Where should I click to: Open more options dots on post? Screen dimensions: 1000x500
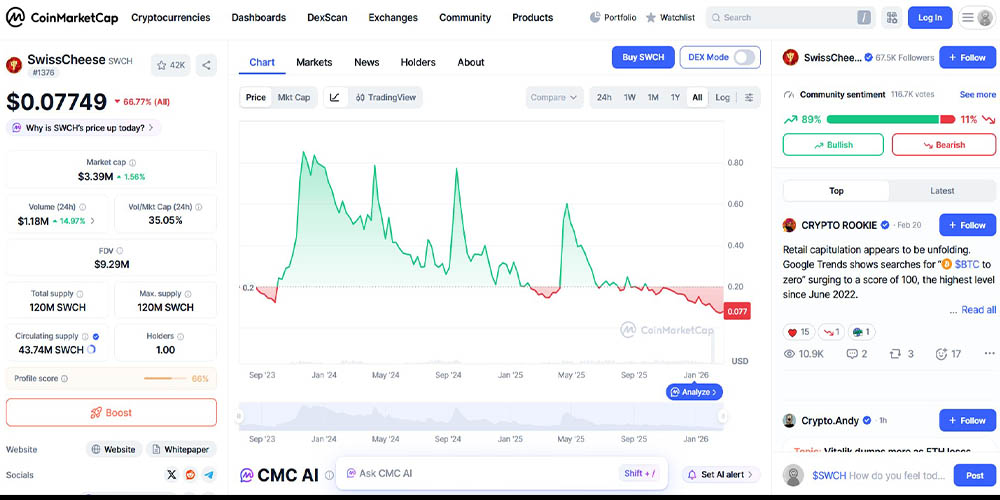(989, 354)
